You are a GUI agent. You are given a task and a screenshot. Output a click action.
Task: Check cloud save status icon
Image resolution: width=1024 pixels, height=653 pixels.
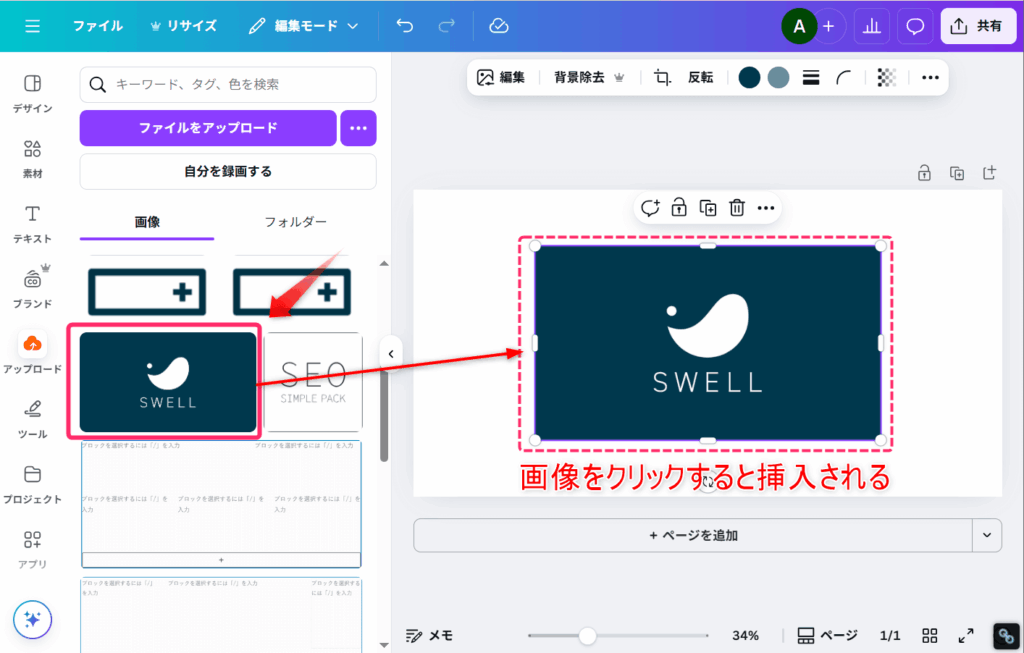click(499, 26)
